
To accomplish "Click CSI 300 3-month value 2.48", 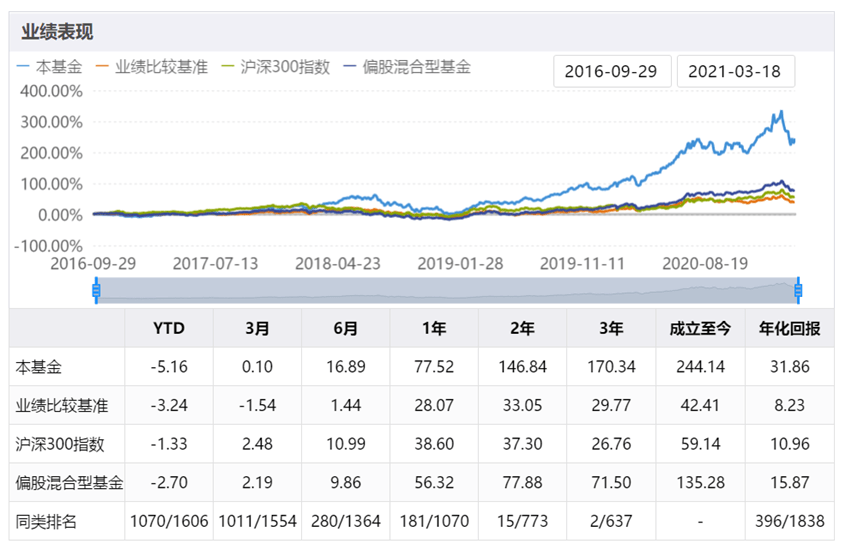I will click(x=257, y=444).
